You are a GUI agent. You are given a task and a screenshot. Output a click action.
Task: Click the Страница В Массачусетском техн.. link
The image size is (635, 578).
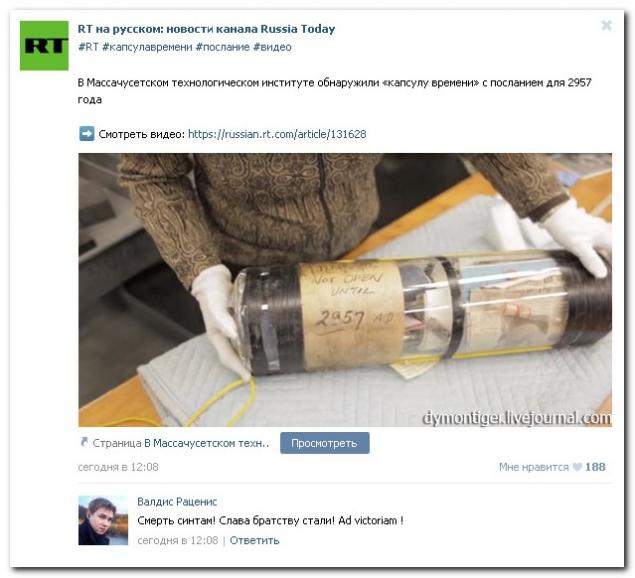(x=181, y=443)
